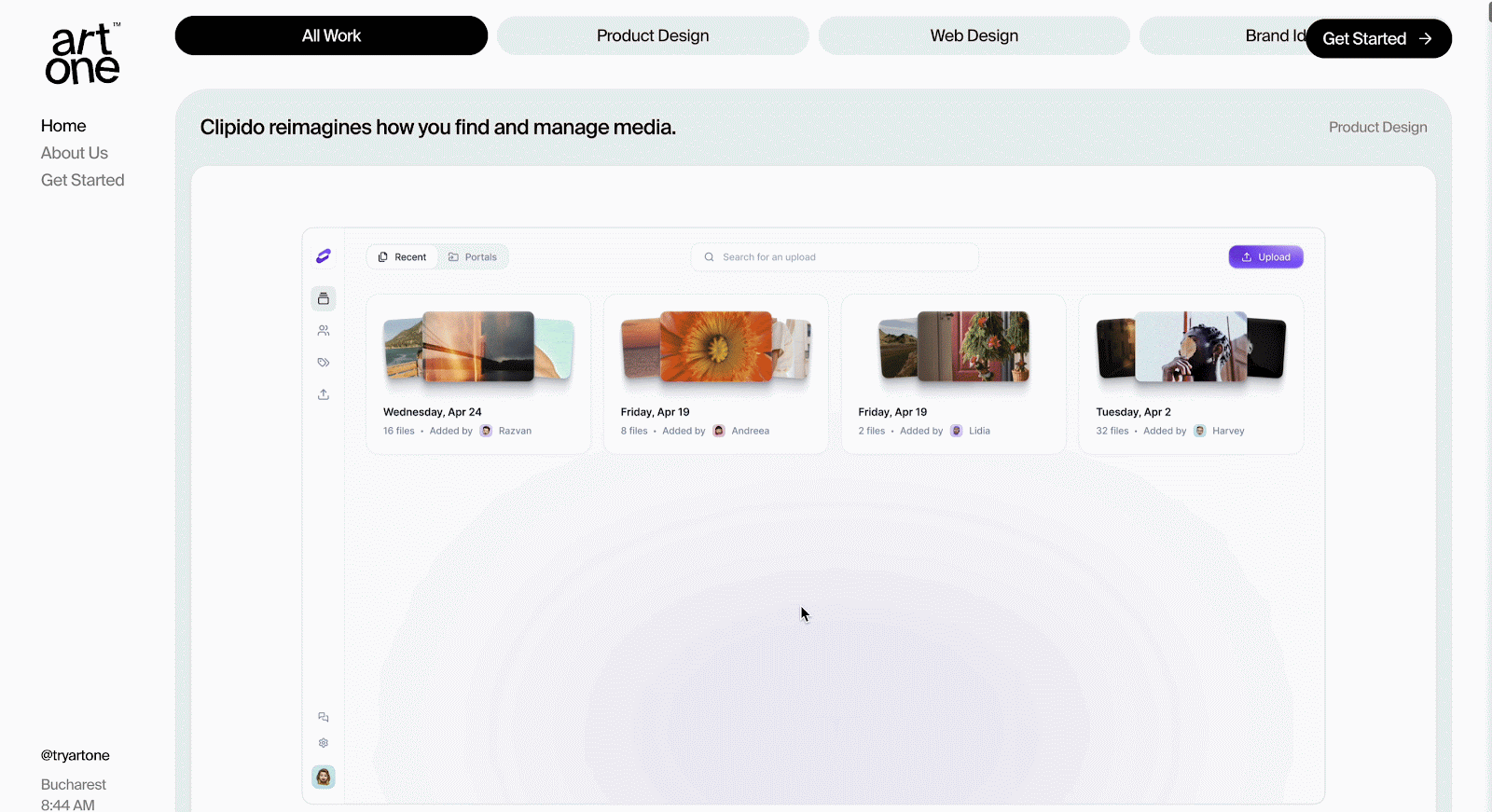1492x812 pixels.
Task: Open the Brand Identity tab
Action: coord(1223,35)
